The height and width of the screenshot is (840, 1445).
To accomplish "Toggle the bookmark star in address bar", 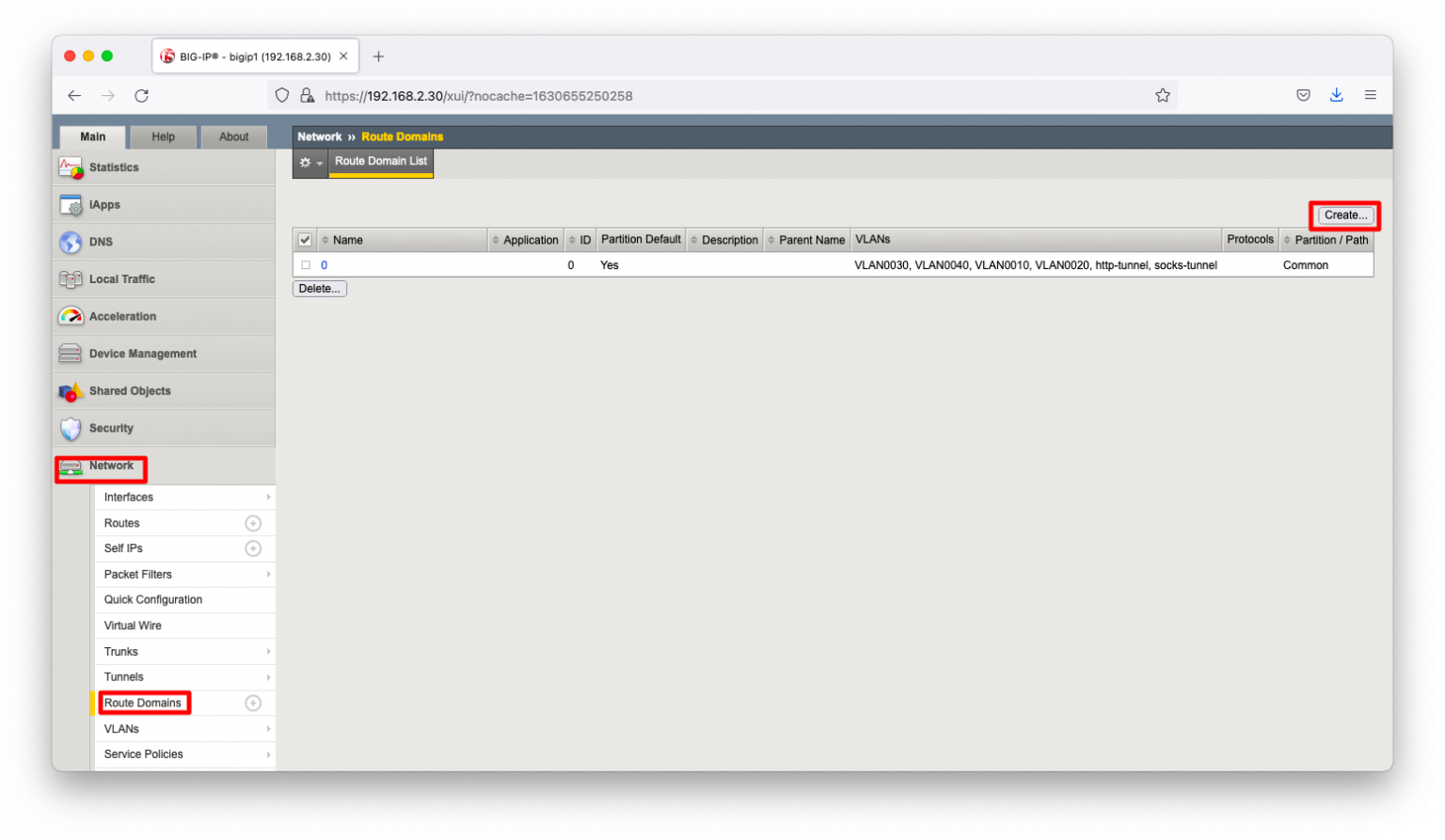I will (x=1163, y=95).
